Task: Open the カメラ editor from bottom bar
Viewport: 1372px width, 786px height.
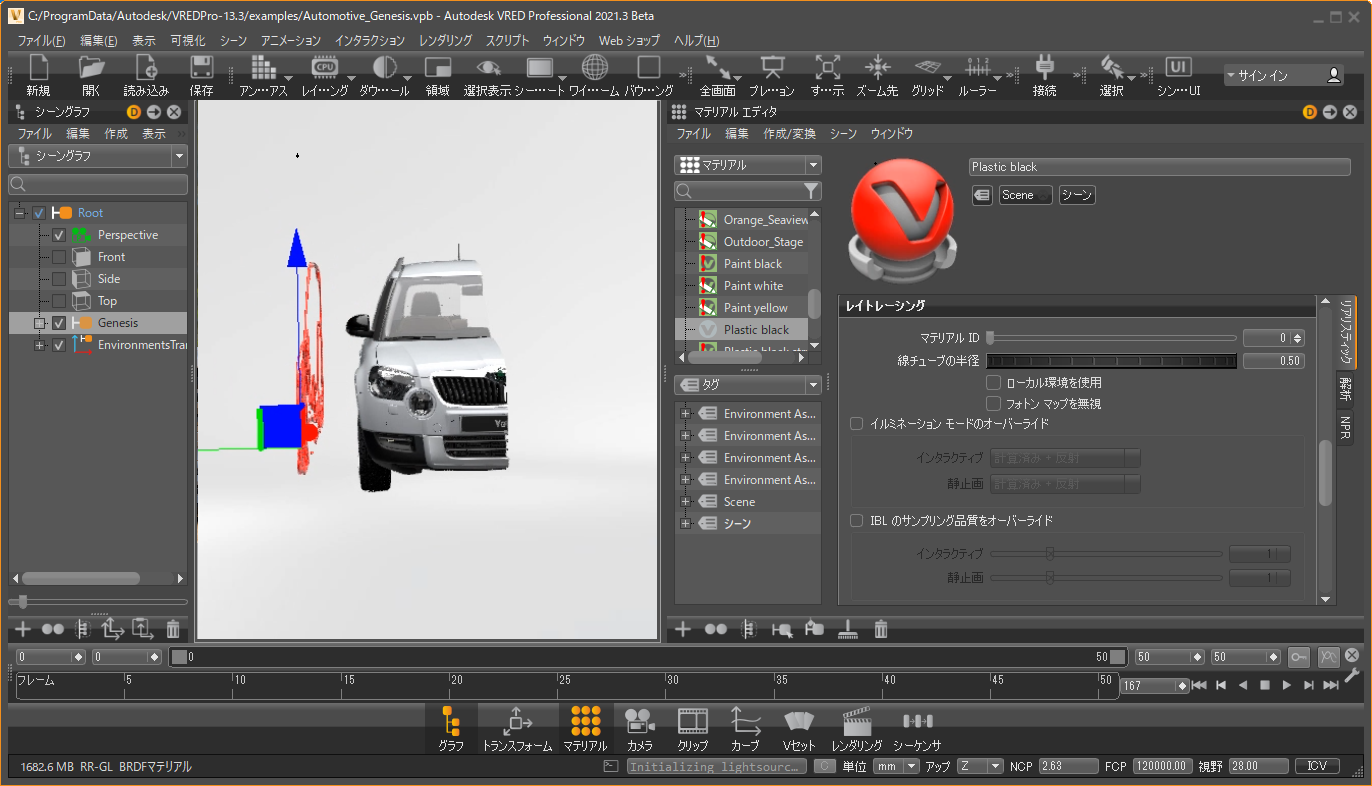Action: [x=639, y=721]
